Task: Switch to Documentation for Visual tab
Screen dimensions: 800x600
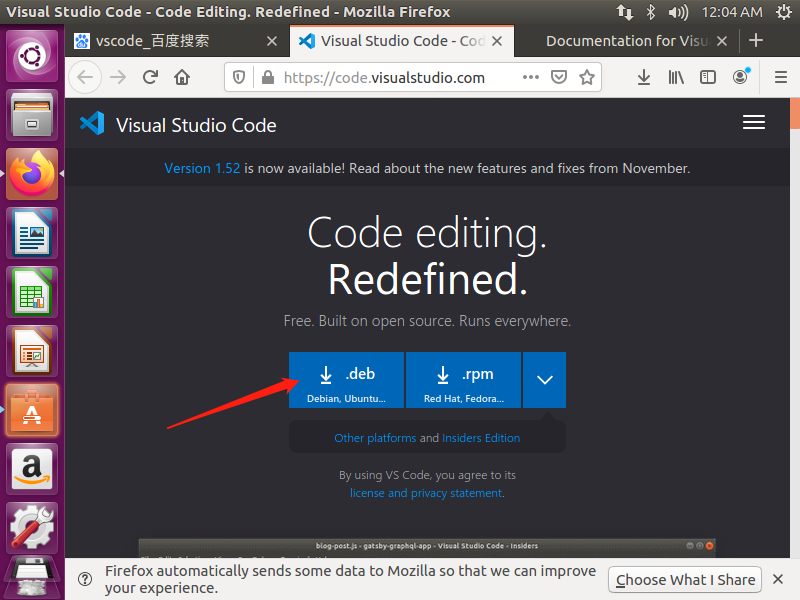Action: [x=627, y=41]
